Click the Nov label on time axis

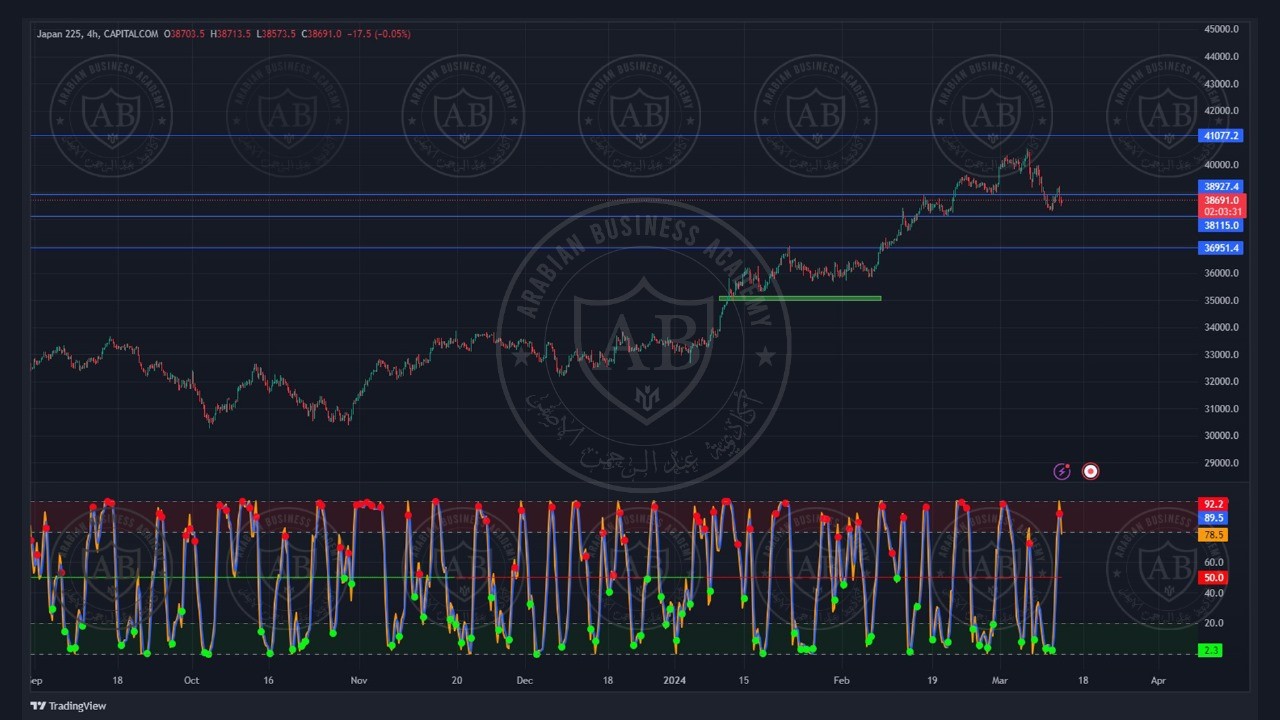(359, 680)
